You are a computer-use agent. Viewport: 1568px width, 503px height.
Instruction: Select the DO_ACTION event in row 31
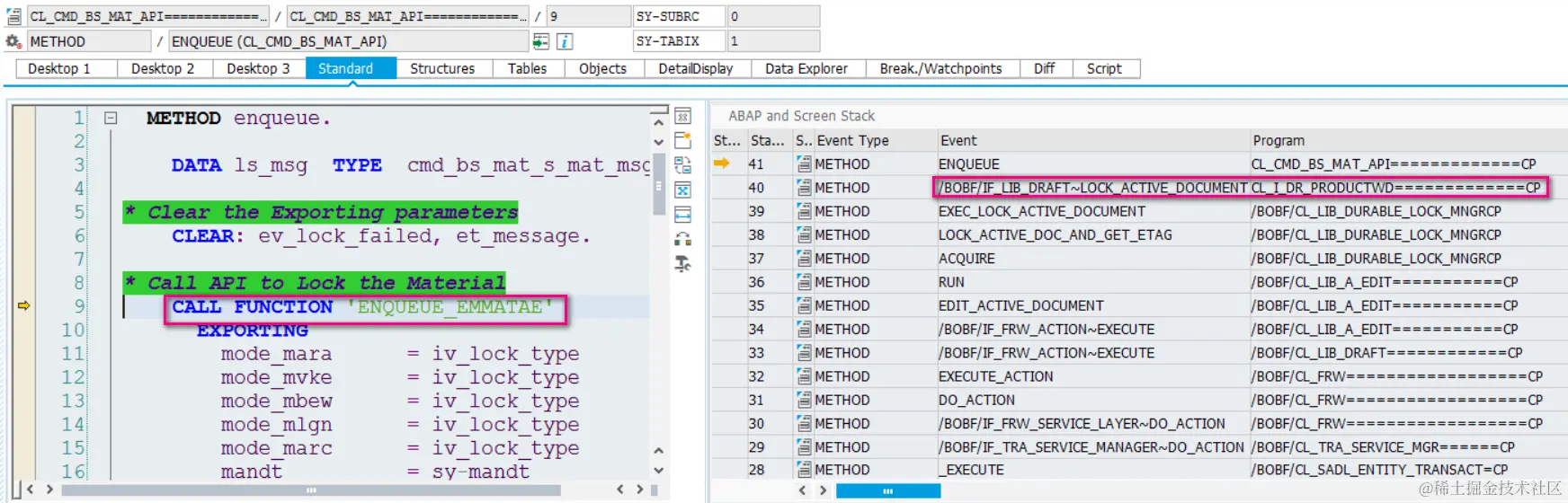(976, 400)
